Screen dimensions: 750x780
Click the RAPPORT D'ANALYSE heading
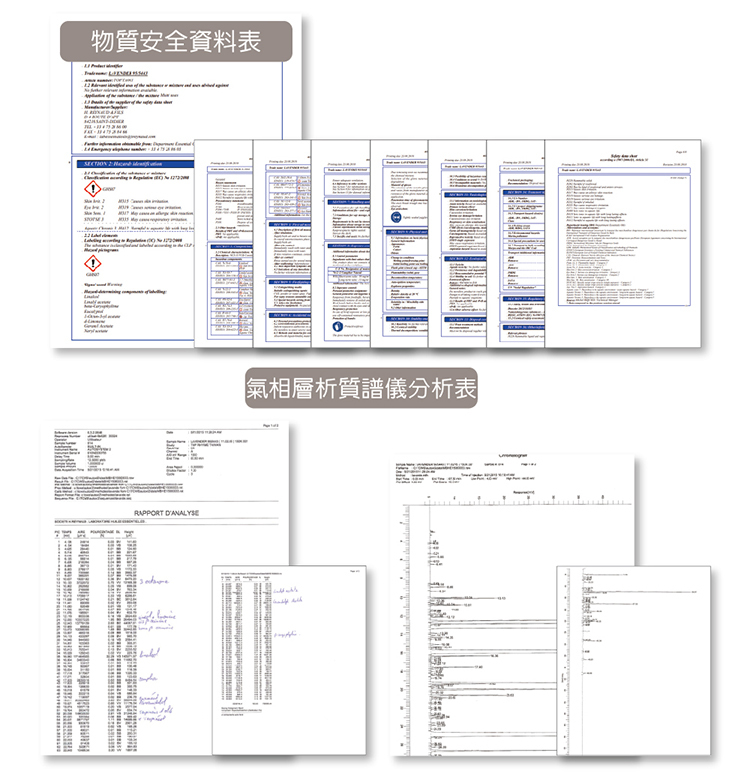[x=166, y=513]
